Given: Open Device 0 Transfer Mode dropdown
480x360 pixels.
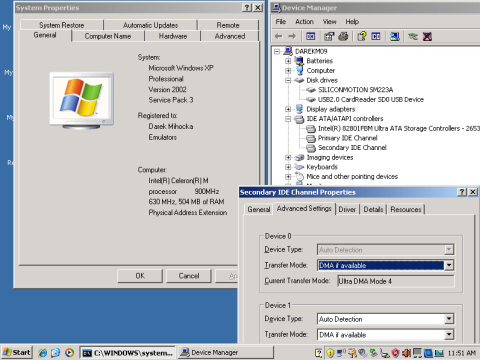Looking at the screenshot, I should pyautogui.click(x=449, y=265).
